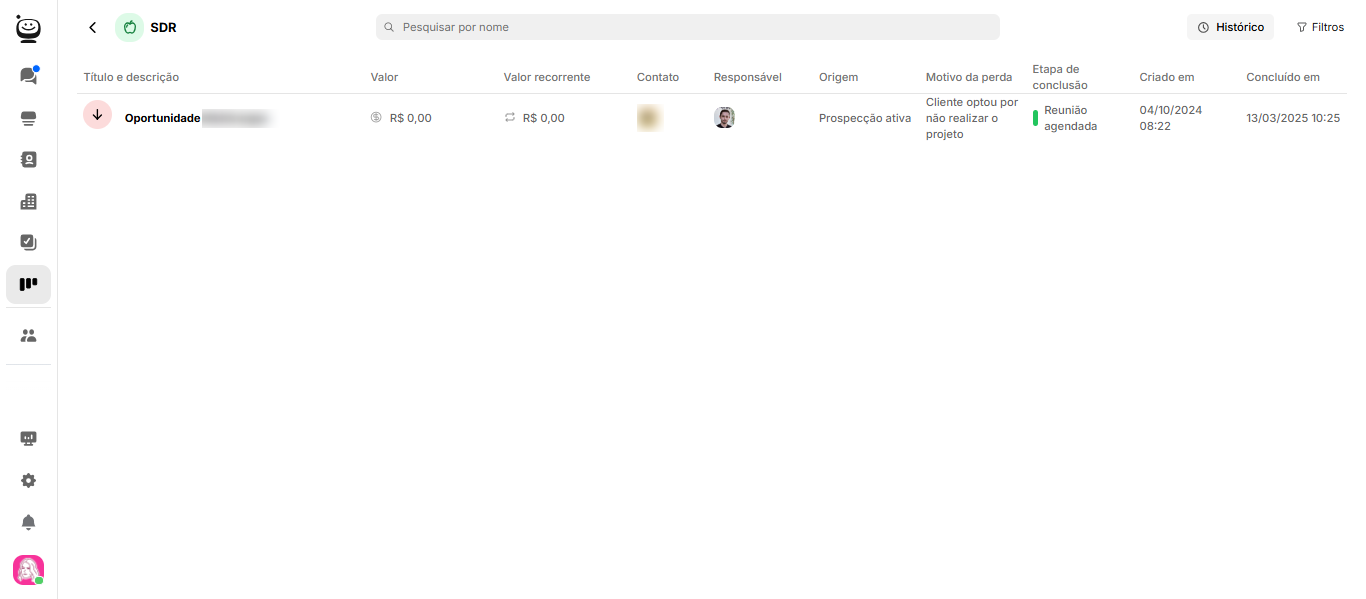Open the team members icon in sidebar
1366x599 pixels.
coord(28,336)
